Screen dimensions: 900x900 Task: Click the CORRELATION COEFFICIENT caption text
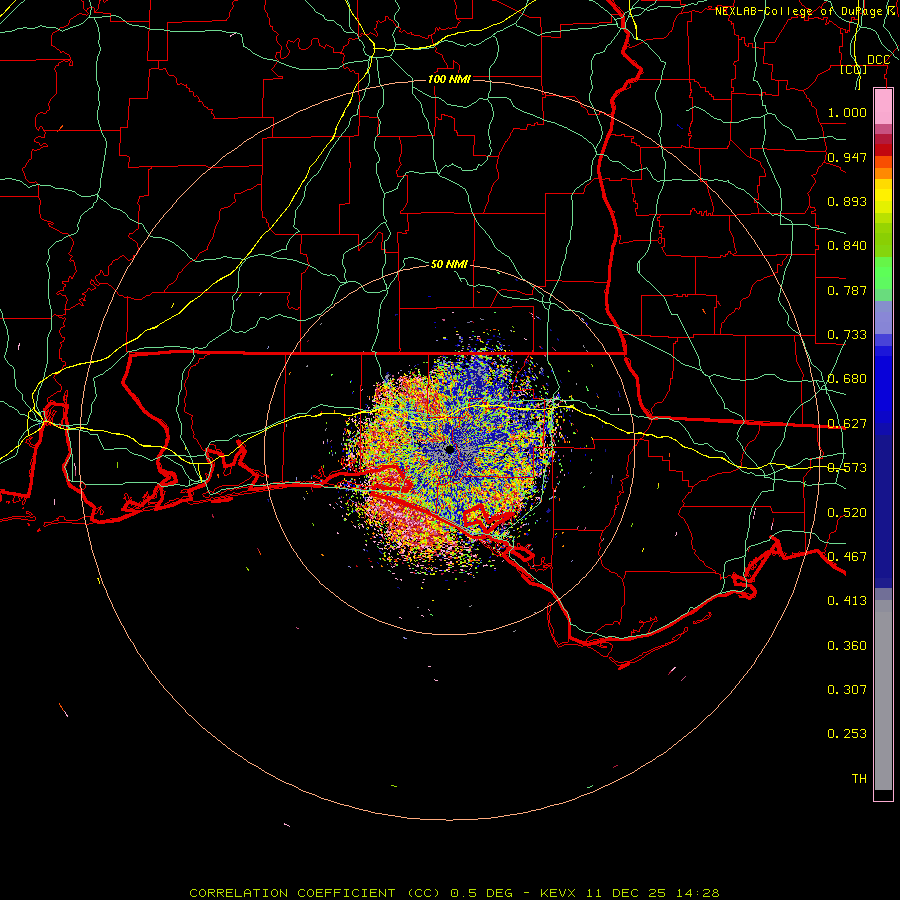click(292, 893)
